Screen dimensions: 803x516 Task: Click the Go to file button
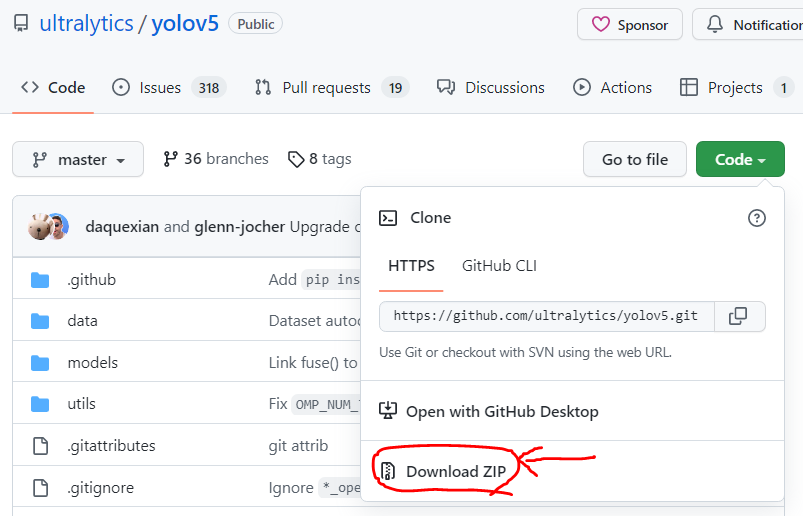pos(635,159)
